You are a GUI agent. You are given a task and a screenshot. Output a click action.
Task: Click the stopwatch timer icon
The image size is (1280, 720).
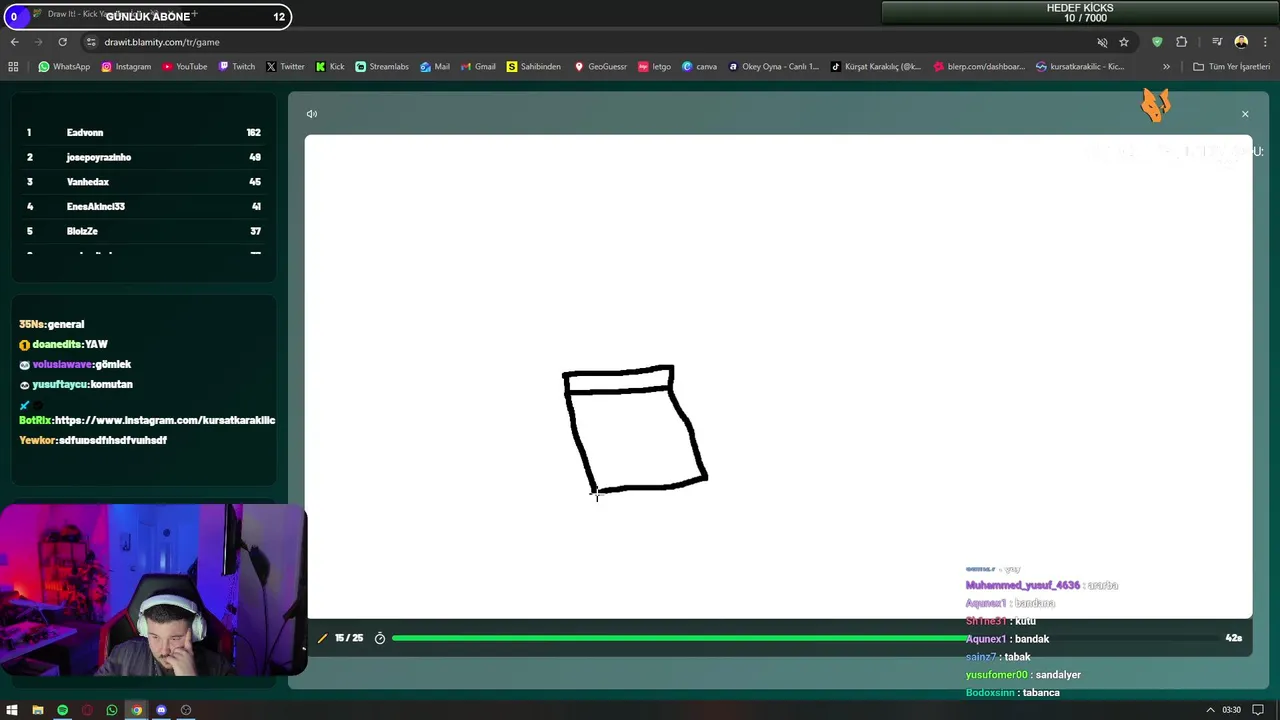pos(380,638)
